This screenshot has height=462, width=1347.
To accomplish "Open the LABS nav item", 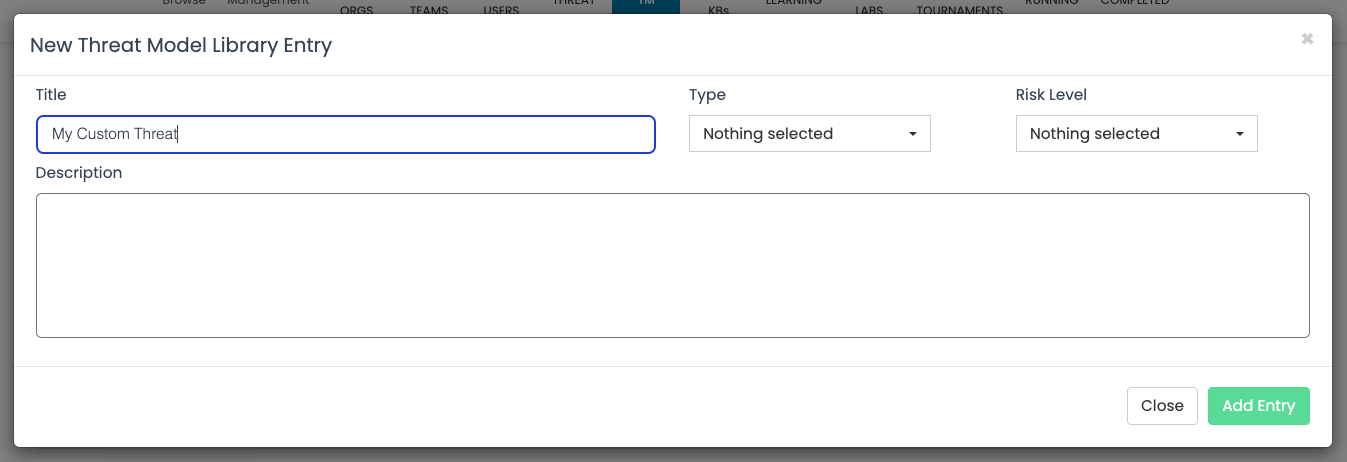I will click(x=869, y=10).
